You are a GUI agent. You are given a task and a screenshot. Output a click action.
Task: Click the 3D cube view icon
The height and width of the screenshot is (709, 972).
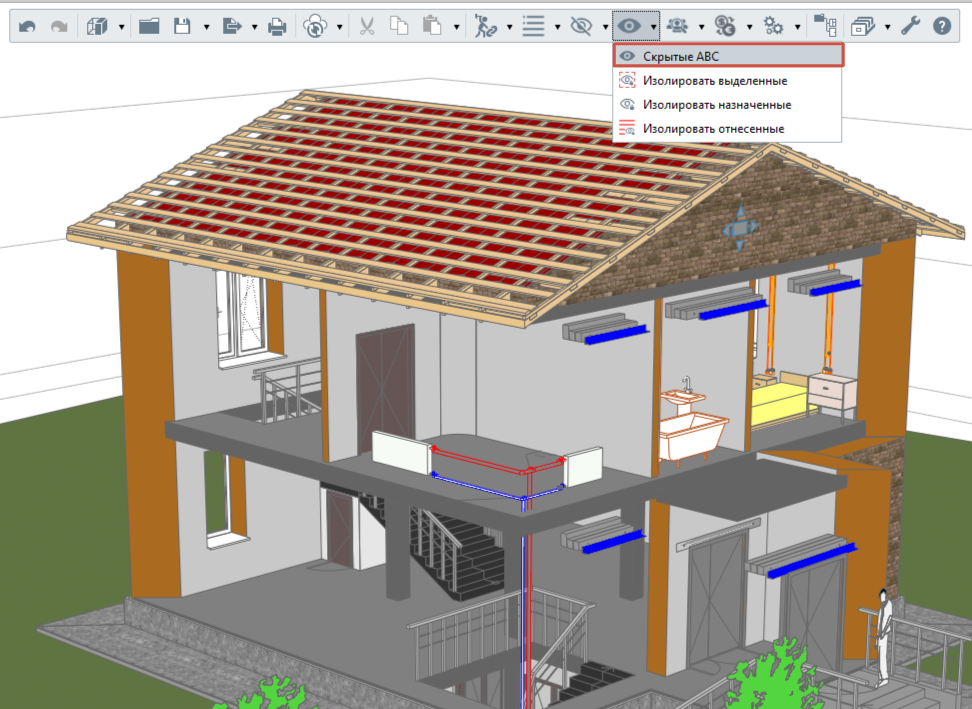click(x=97, y=27)
